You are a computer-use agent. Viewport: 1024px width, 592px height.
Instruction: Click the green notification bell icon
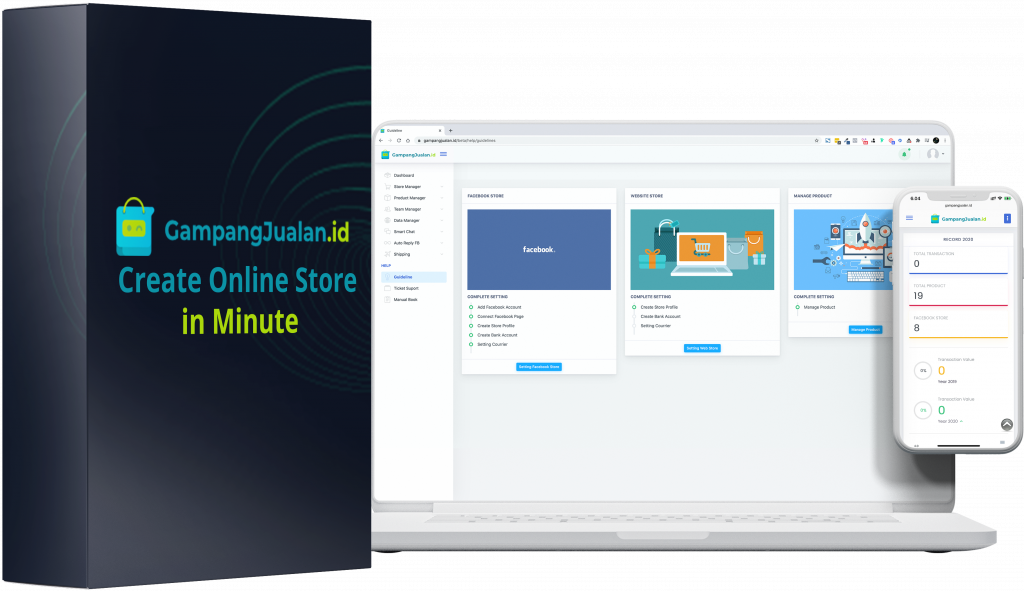coord(905,154)
